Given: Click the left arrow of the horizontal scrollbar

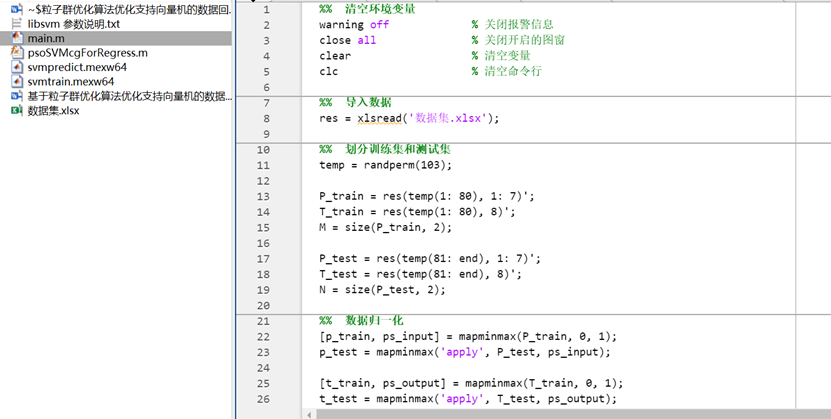Looking at the screenshot, I should pyautogui.click(x=310, y=414).
